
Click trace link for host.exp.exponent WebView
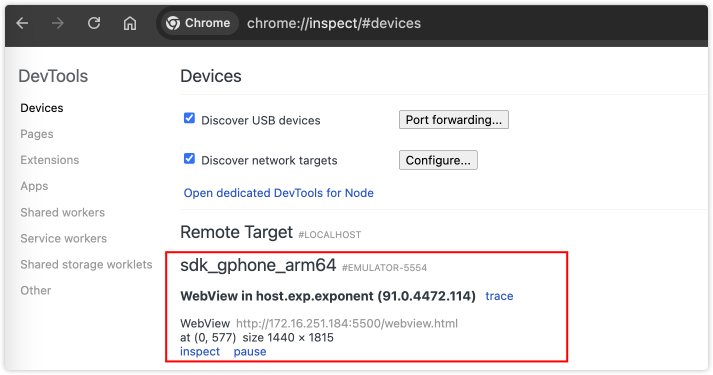coord(499,296)
